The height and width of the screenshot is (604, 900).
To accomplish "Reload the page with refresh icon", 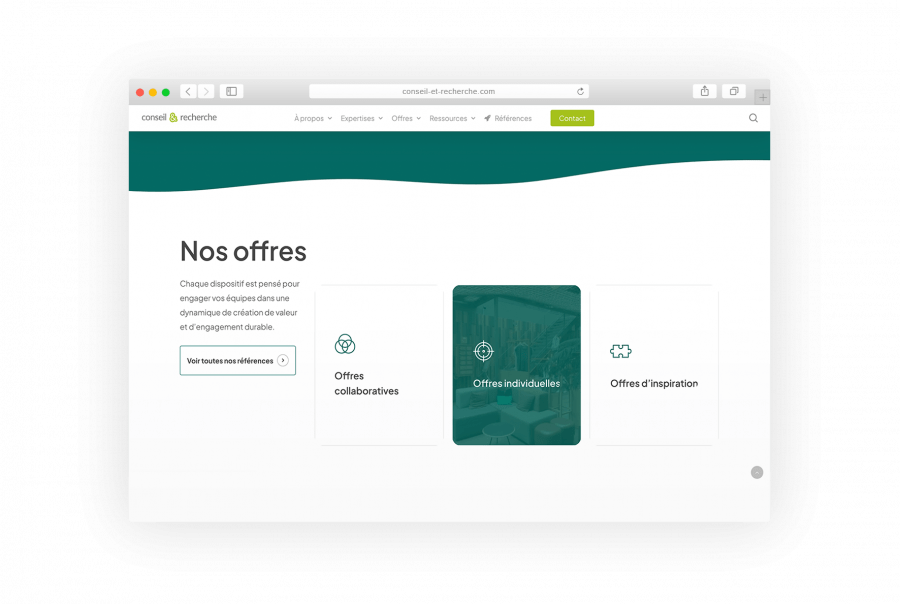I will 580,91.
